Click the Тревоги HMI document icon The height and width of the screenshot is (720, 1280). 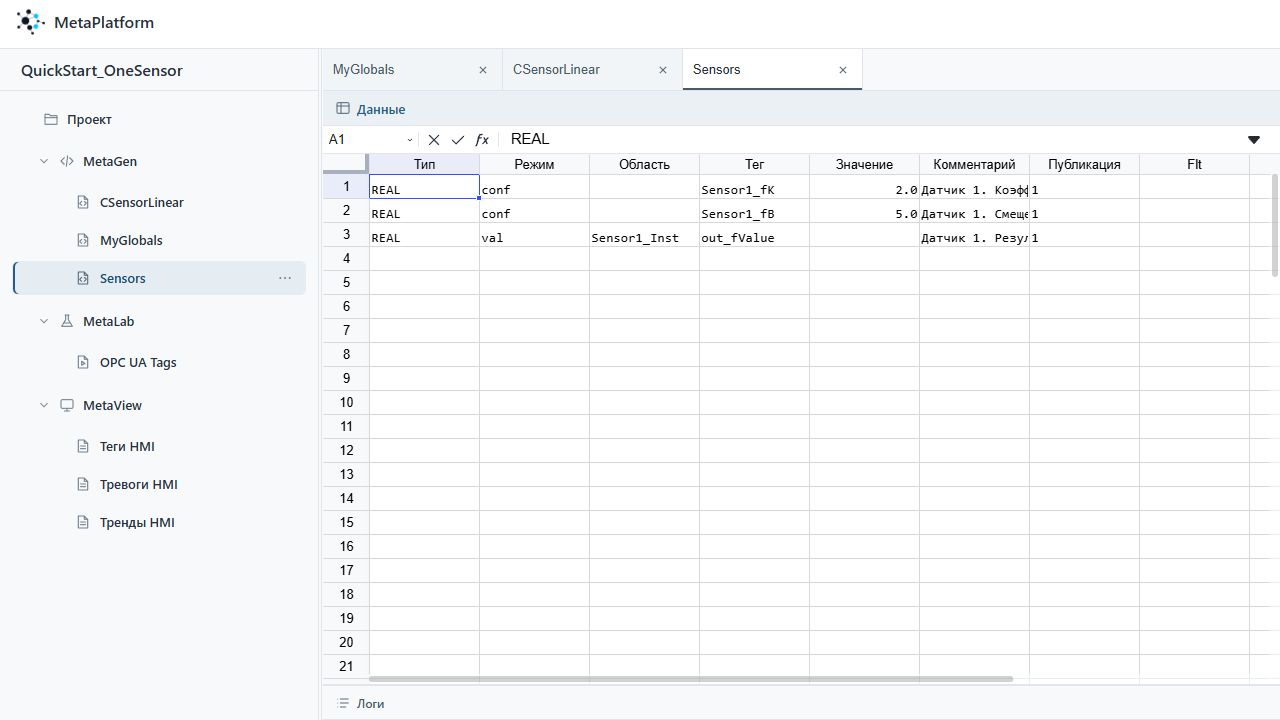(84, 484)
